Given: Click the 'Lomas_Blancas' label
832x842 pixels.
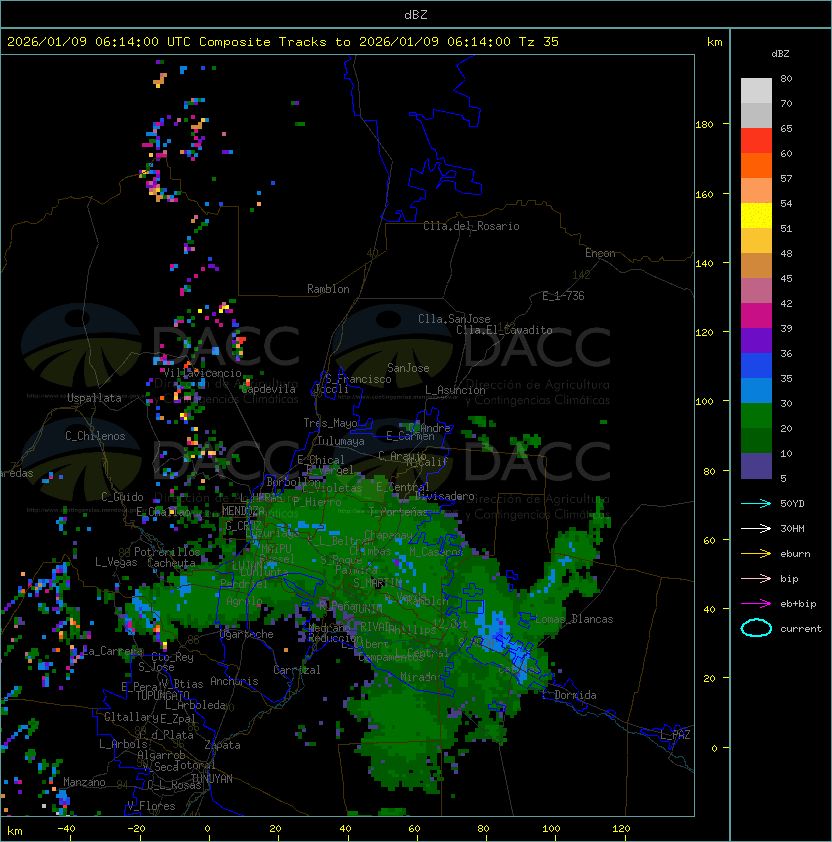Looking at the screenshot, I should 574,619.
